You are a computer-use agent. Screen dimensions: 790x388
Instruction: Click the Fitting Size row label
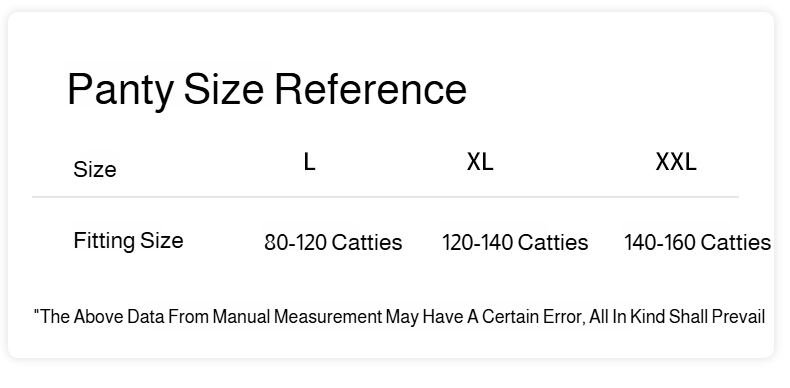pyautogui.click(x=128, y=240)
